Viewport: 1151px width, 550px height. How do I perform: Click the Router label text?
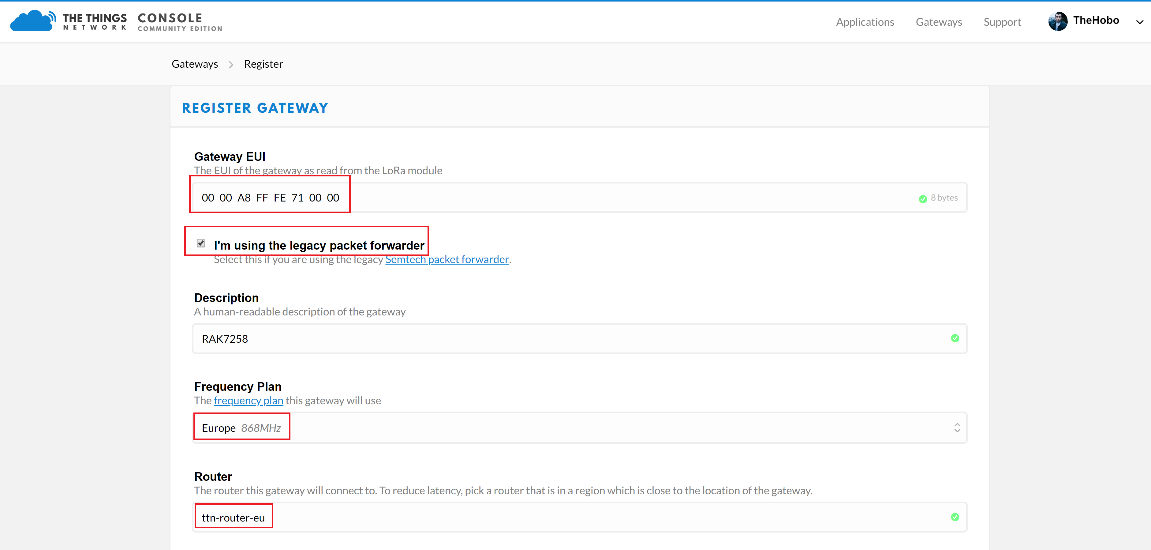click(213, 477)
